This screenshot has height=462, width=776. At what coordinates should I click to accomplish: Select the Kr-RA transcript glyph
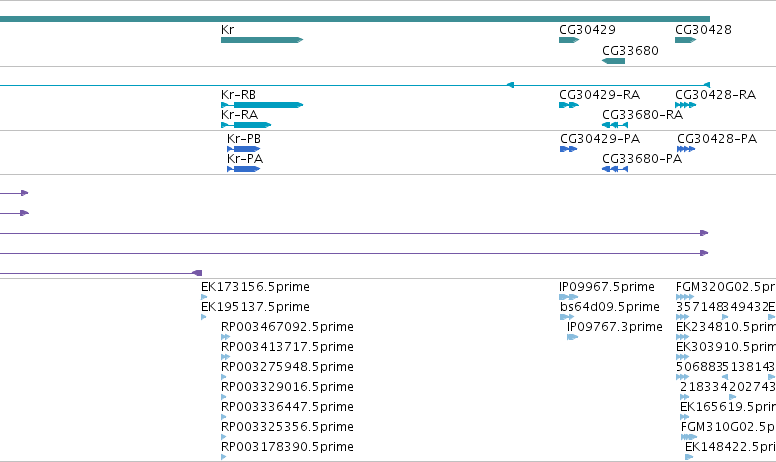pos(246,125)
